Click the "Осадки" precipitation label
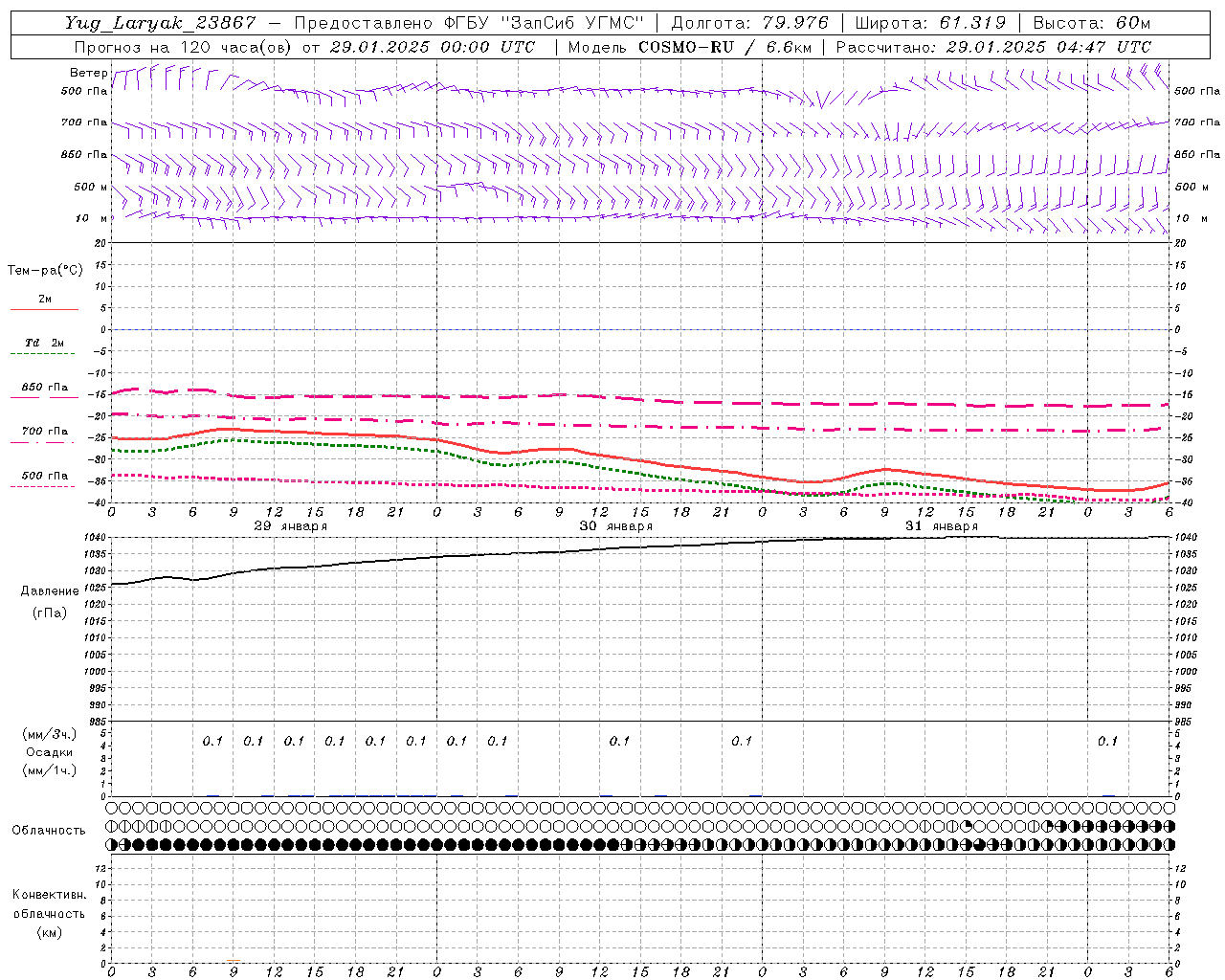 click(x=50, y=752)
